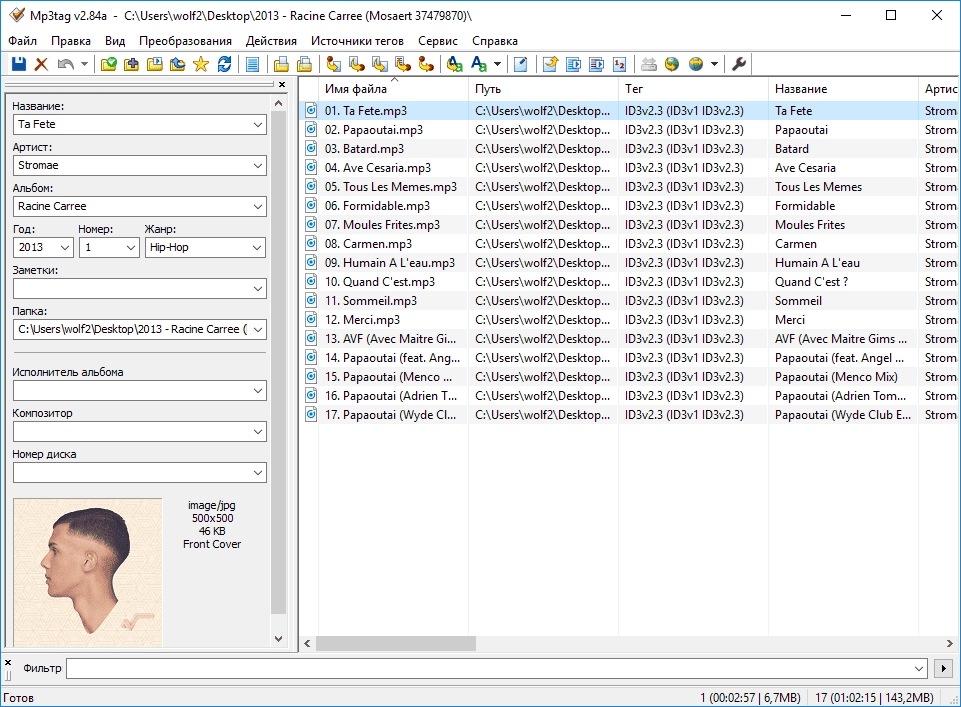The width and height of the screenshot is (961, 707).
Task: Click the folder icon with plus sign
Action: 131,64
